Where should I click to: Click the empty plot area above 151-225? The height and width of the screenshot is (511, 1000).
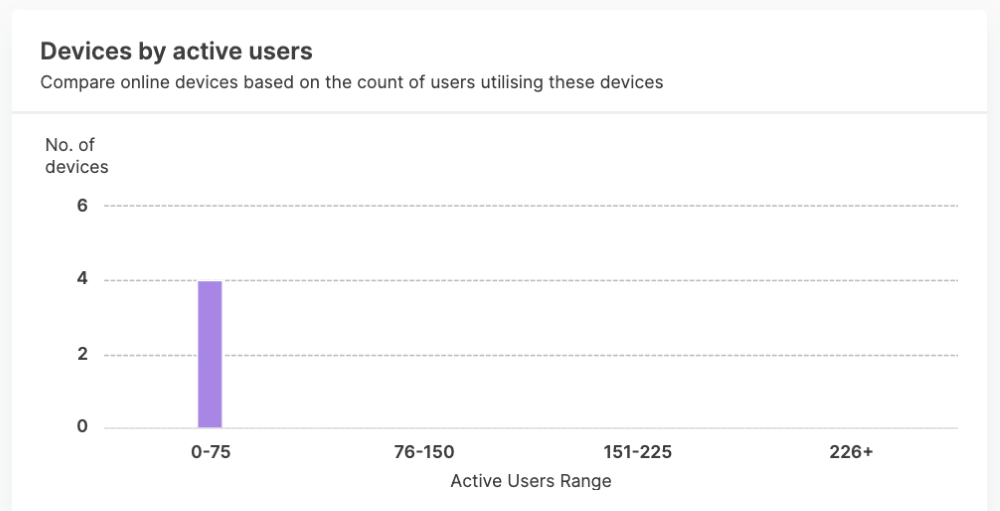coord(638,318)
